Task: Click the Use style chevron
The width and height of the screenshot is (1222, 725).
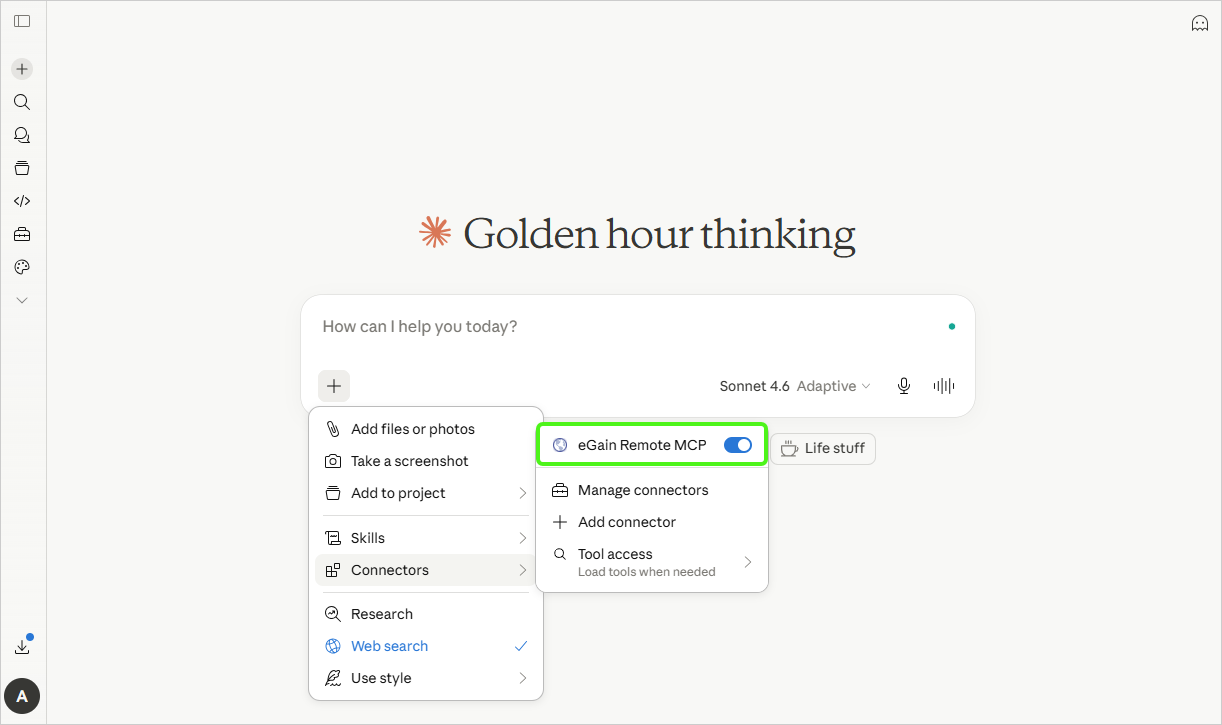Action: 522,678
